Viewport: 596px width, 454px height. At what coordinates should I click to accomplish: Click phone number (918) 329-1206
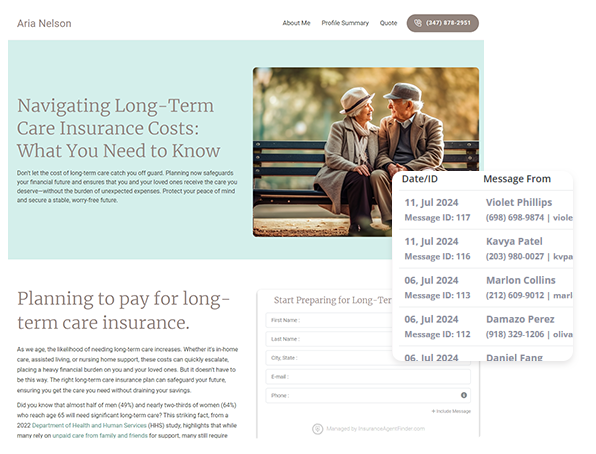tap(515, 334)
